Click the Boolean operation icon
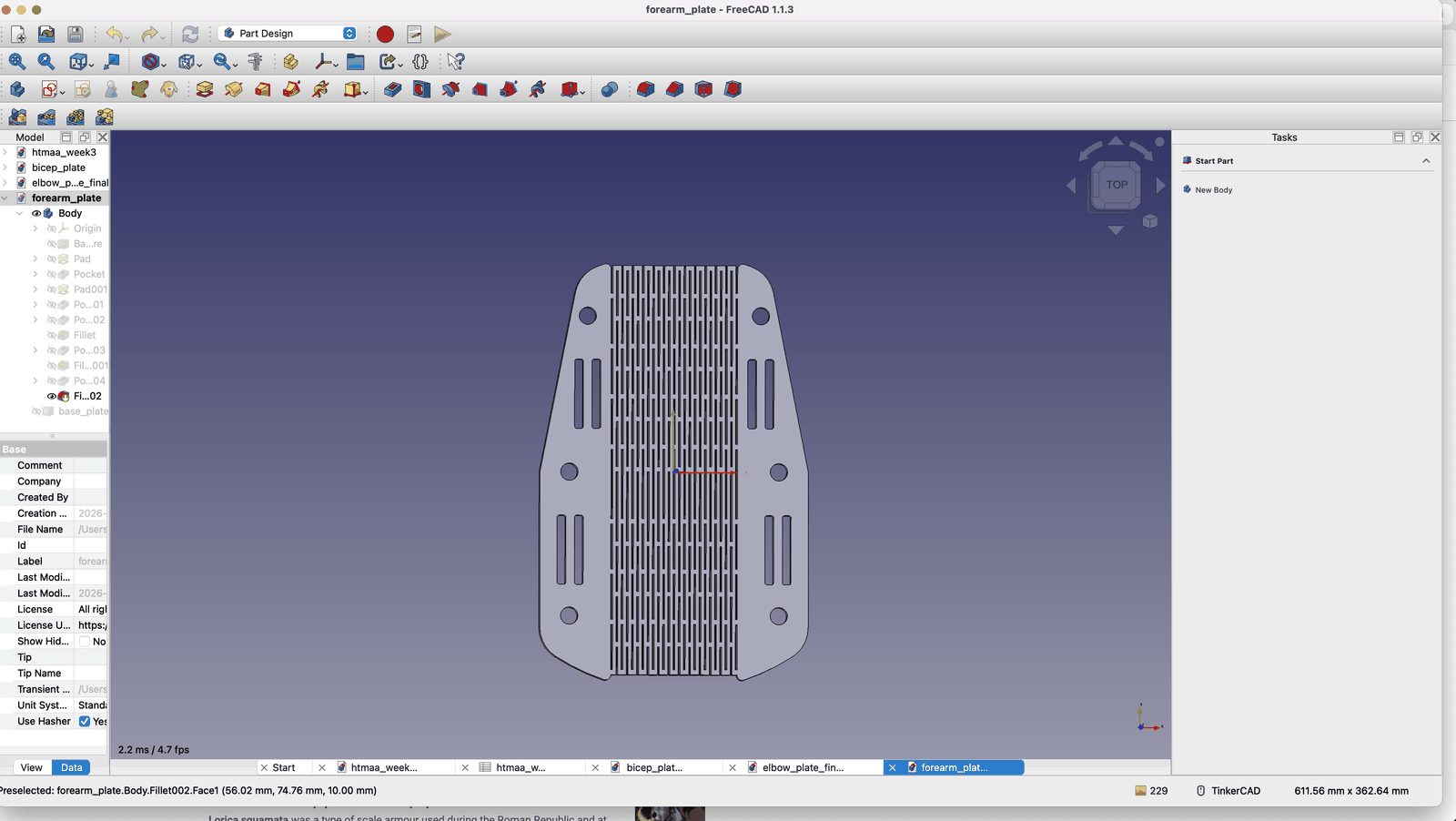1456x821 pixels. (x=610, y=89)
